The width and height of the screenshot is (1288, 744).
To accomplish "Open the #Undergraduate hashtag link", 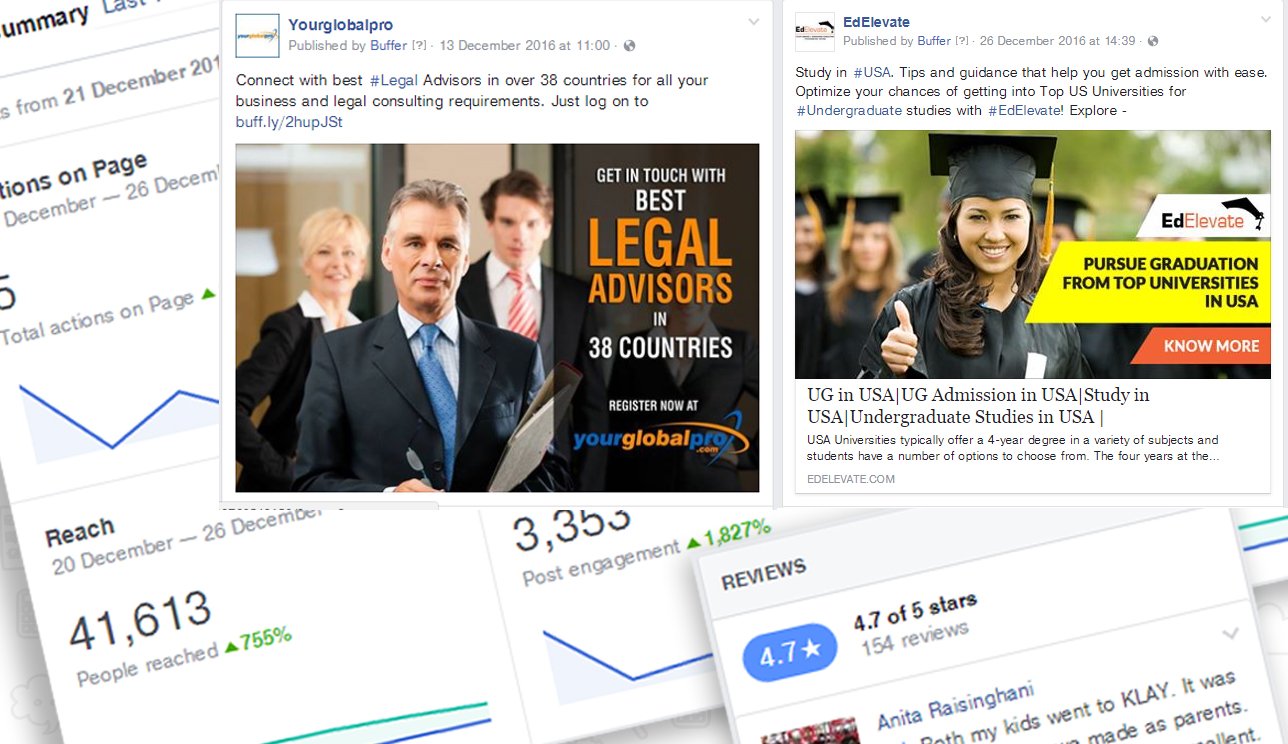I will coord(849,110).
